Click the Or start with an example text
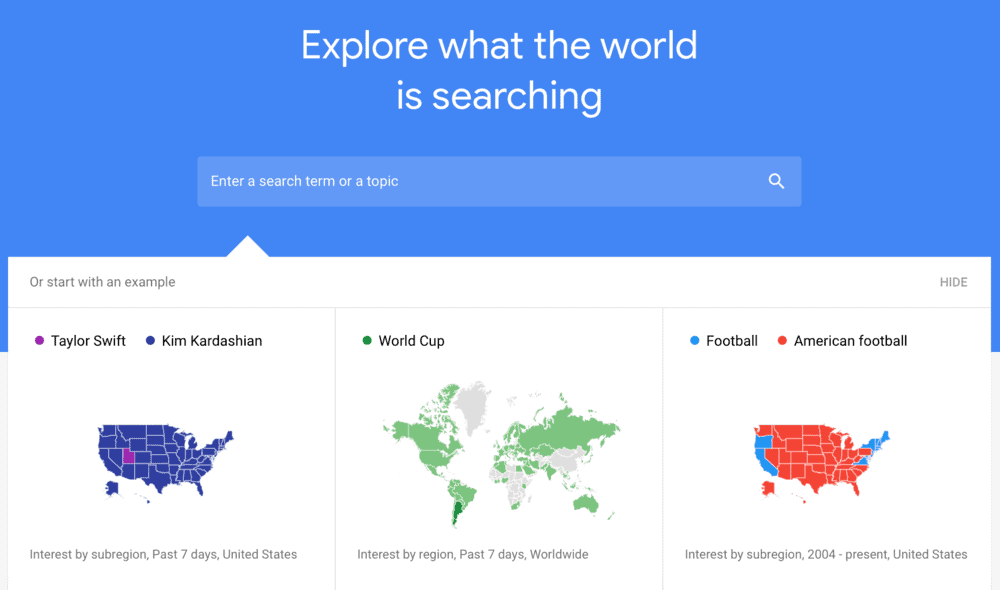This screenshot has height=590, width=1000. coord(100,282)
